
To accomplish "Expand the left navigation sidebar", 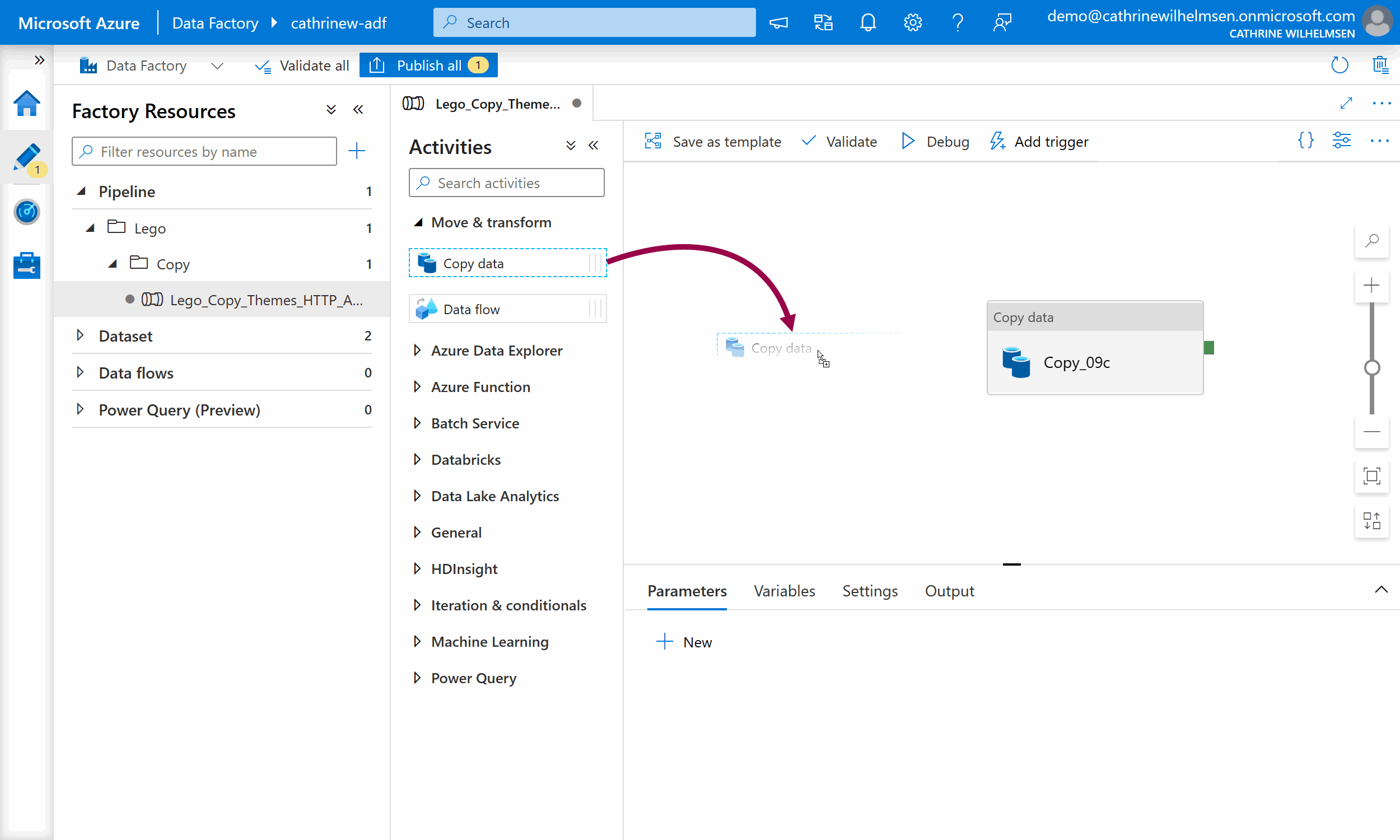I will coord(39,60).
